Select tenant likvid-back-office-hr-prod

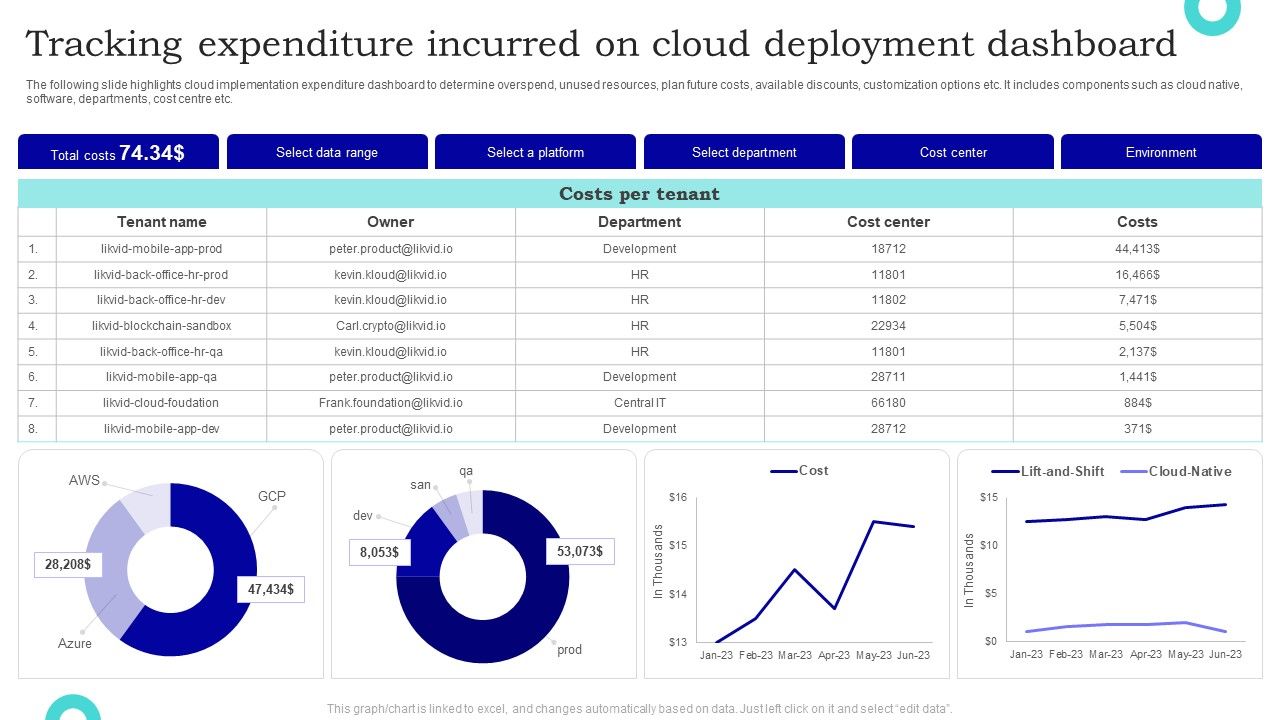162,274
